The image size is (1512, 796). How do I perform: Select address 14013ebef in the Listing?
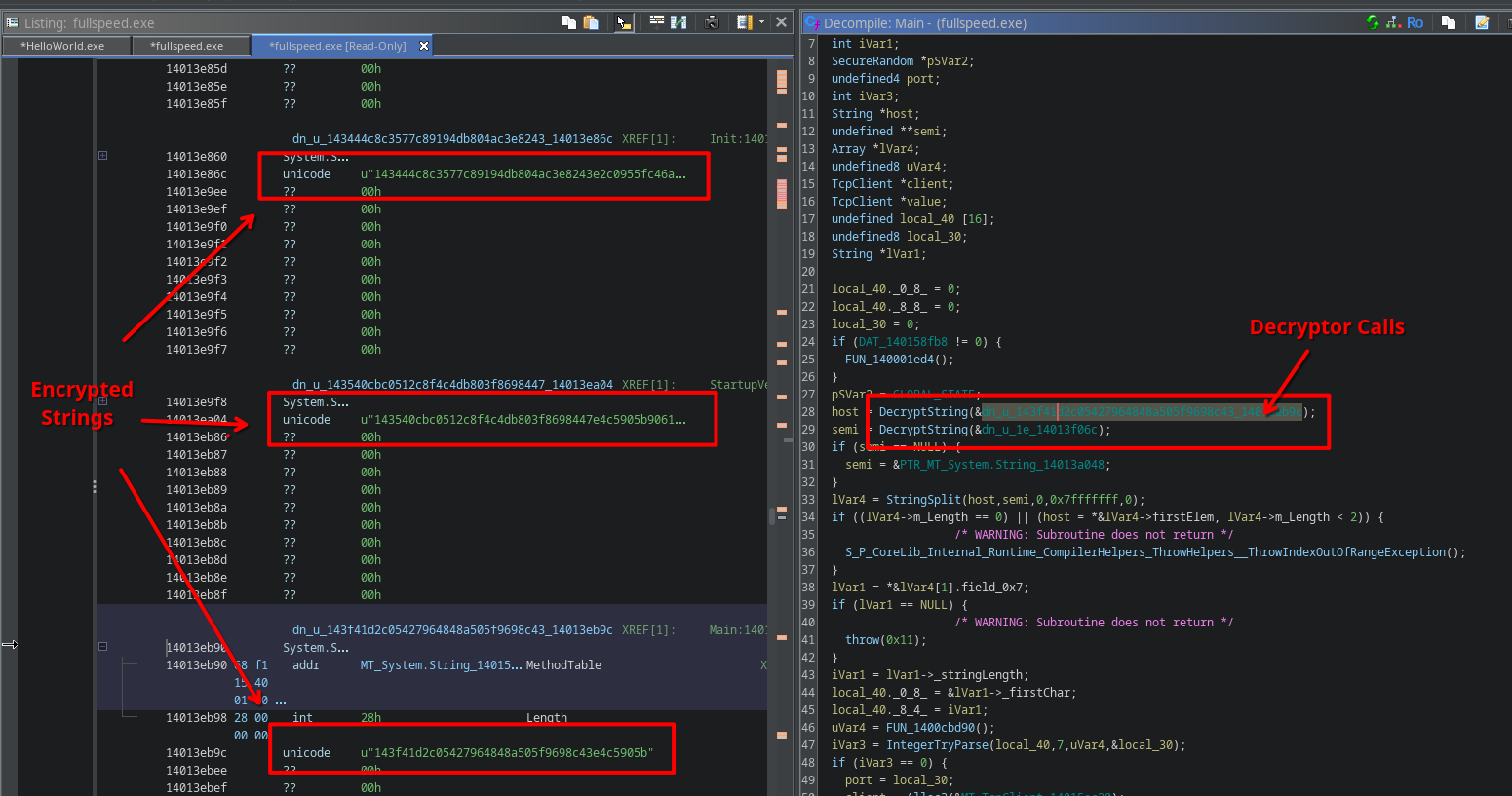point(196,788)
